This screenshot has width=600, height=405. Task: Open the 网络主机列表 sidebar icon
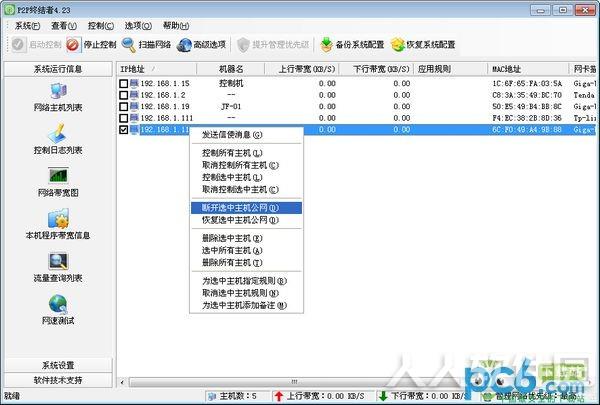point(58,91)
